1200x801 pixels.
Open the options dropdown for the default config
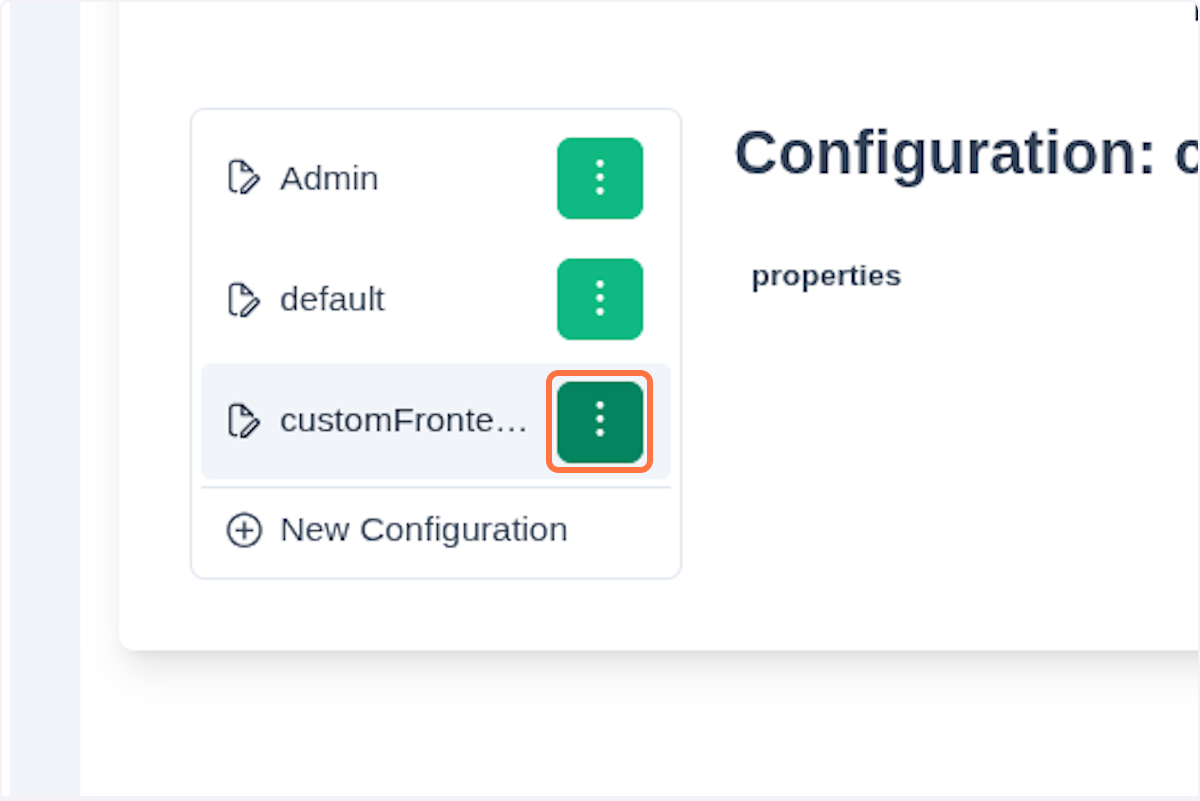tap(599, 298)
